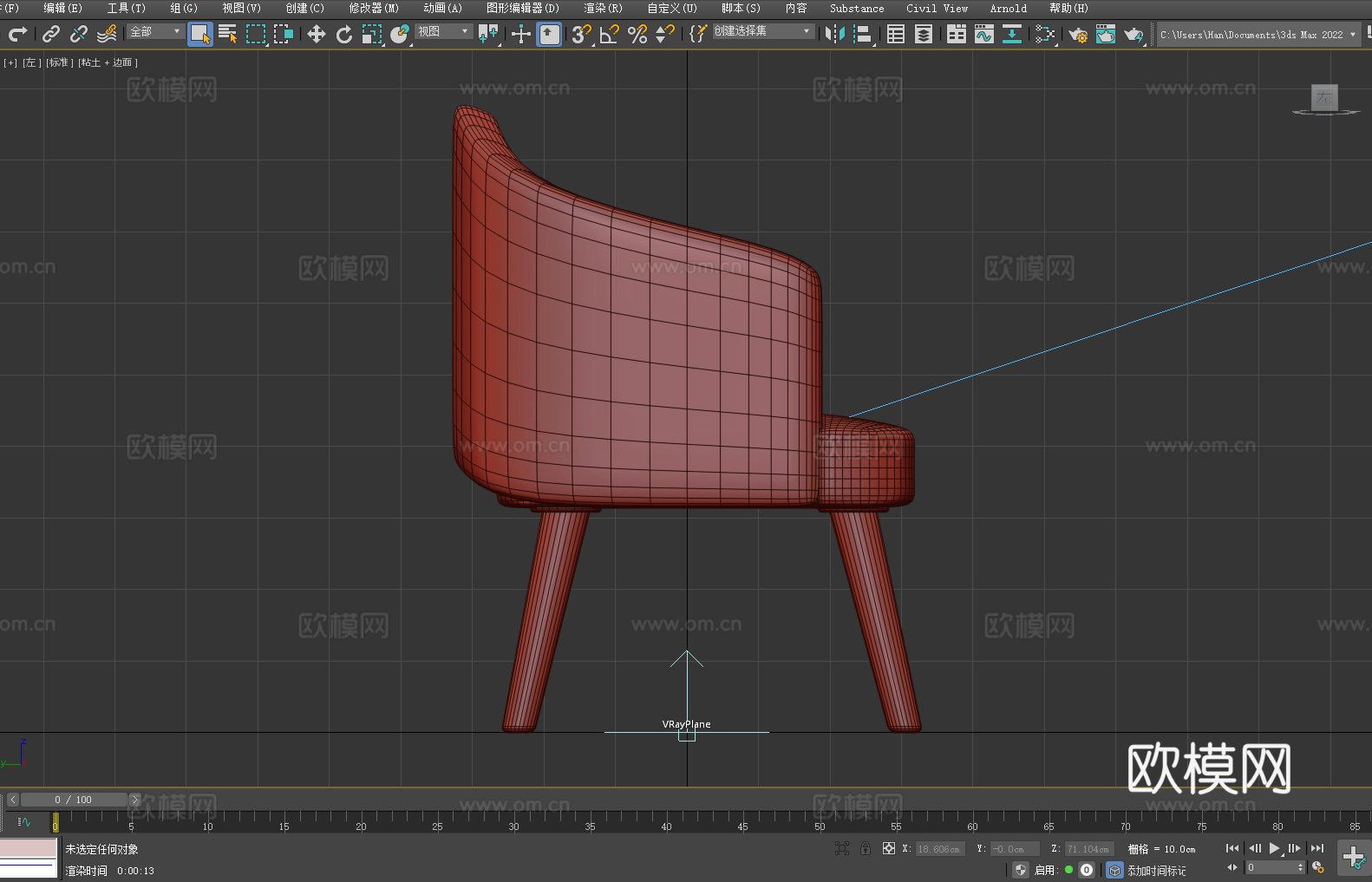Click the Redo arrow icon
The image size is (1372, 882).
[x=17, y=34]
